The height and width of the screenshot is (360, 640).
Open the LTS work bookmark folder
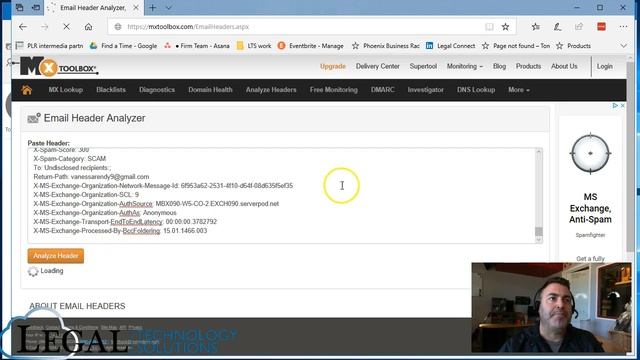[254, 46]
